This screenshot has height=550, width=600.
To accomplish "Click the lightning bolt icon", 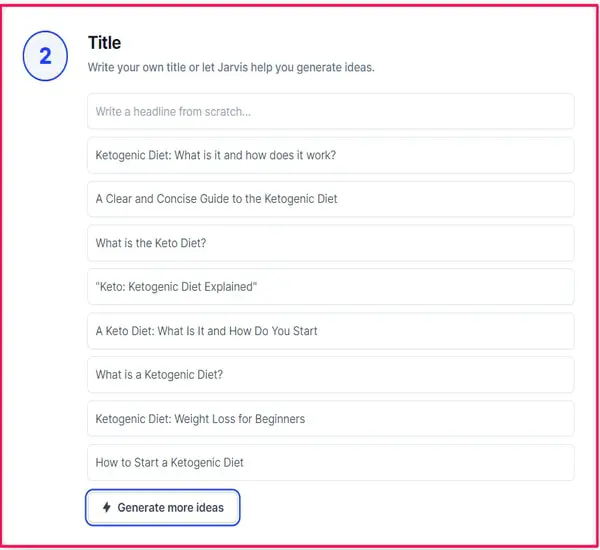I will tap(107, 508).
